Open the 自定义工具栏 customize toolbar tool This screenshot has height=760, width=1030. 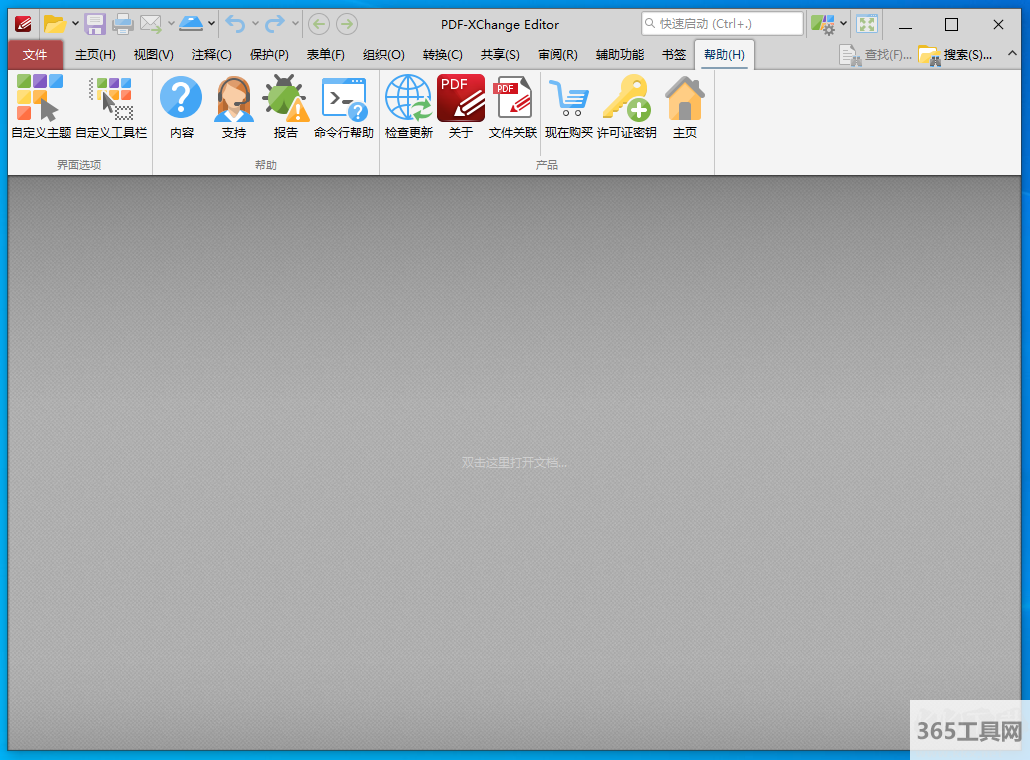(x=111, y=99)
